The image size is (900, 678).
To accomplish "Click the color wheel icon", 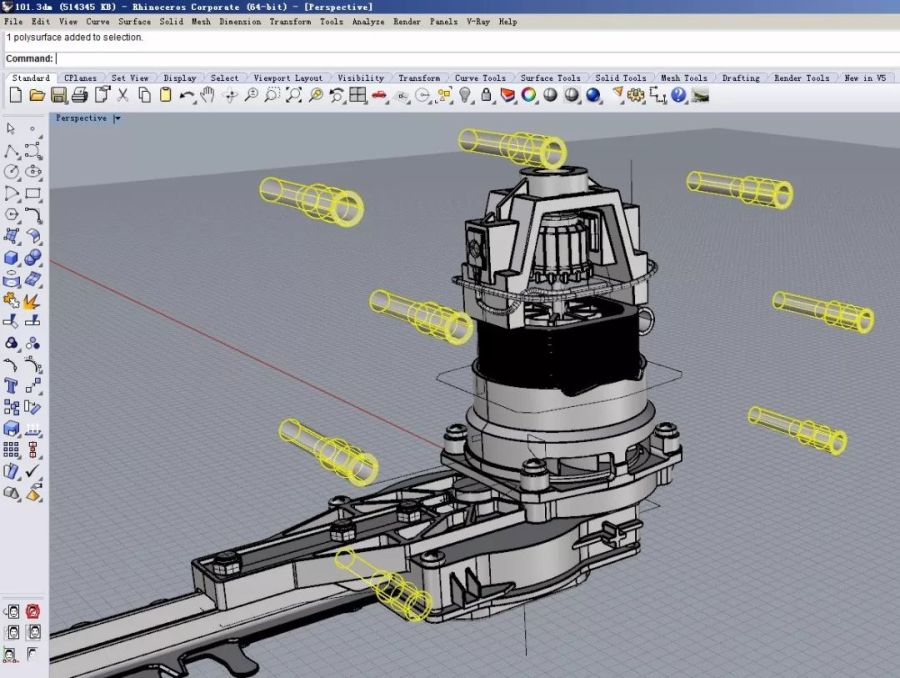I will [x=529, y=95].
